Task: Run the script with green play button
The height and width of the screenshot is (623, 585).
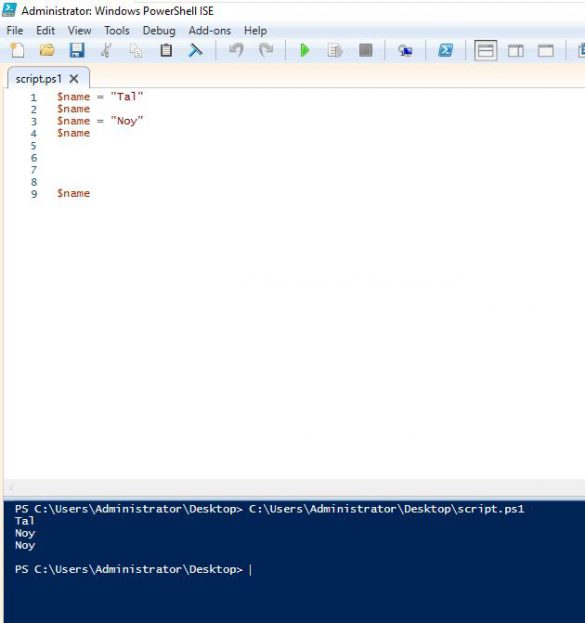Action: [305, 50]
